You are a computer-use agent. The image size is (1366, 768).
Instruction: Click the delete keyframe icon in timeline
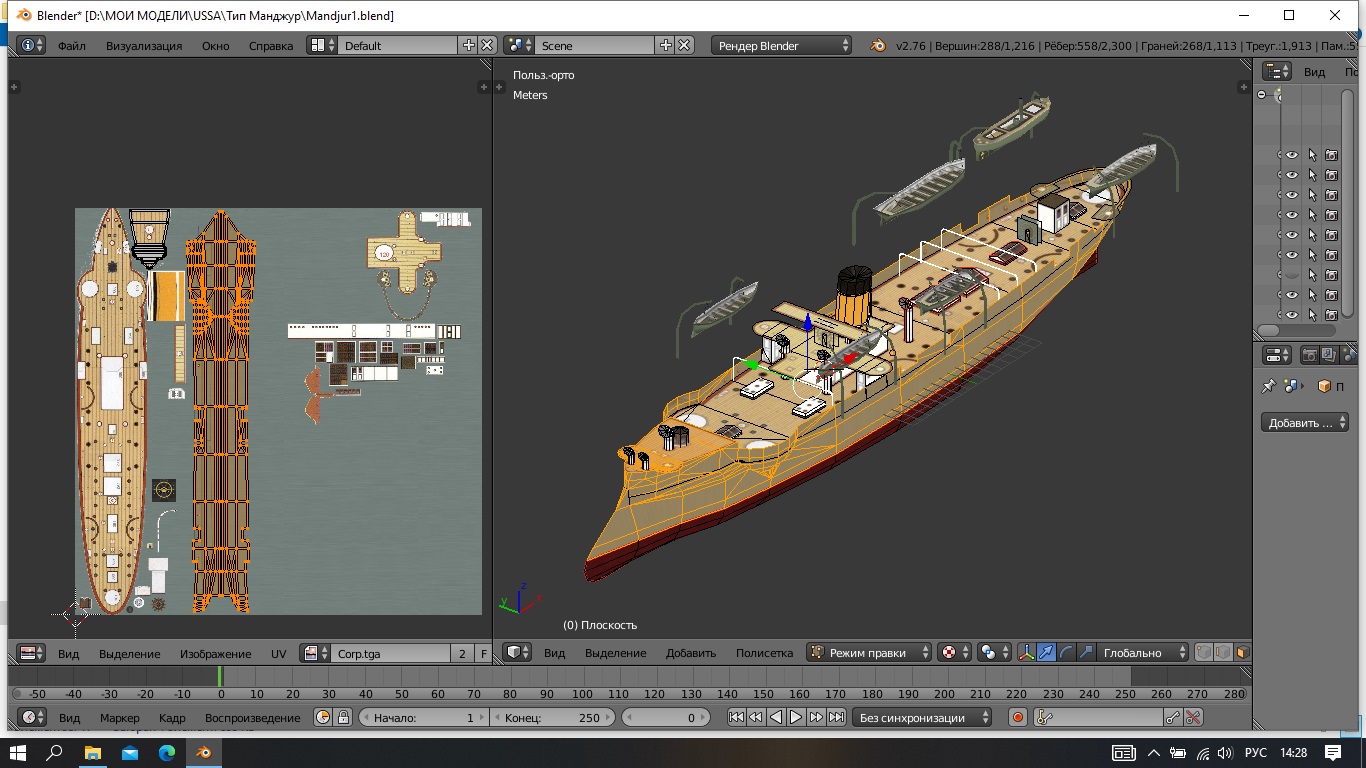(x=1192, y=717)
